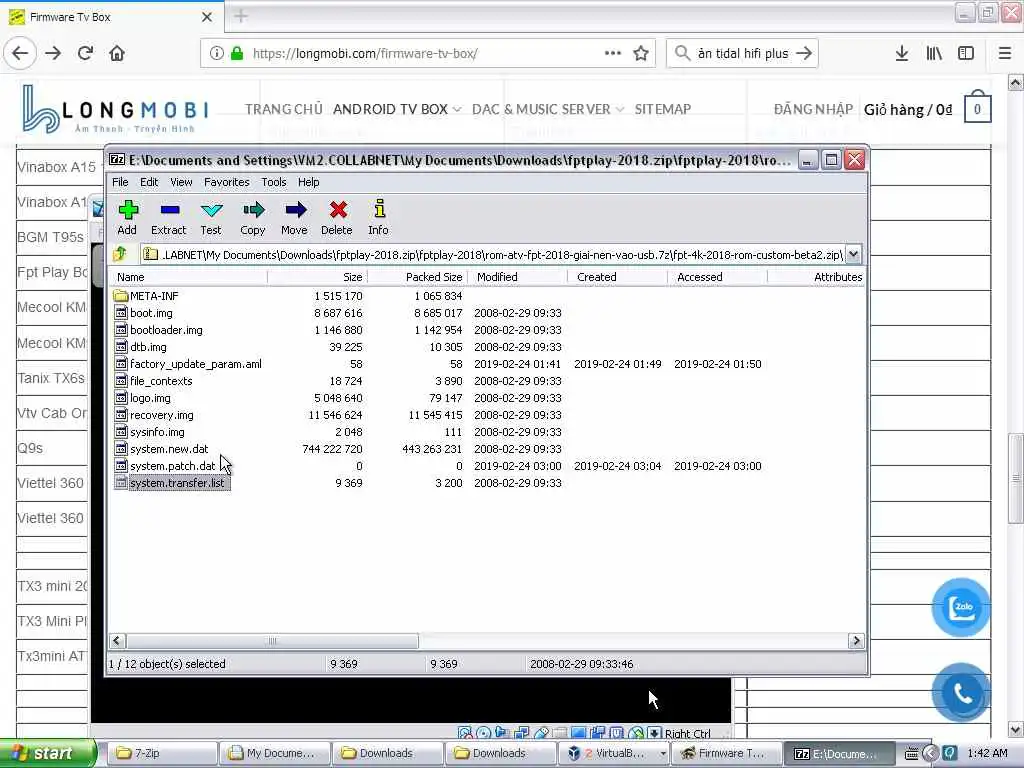Click the LONGMOBI site logo
This screenshot has width=1024, height=768.
[x=115, y=109]
